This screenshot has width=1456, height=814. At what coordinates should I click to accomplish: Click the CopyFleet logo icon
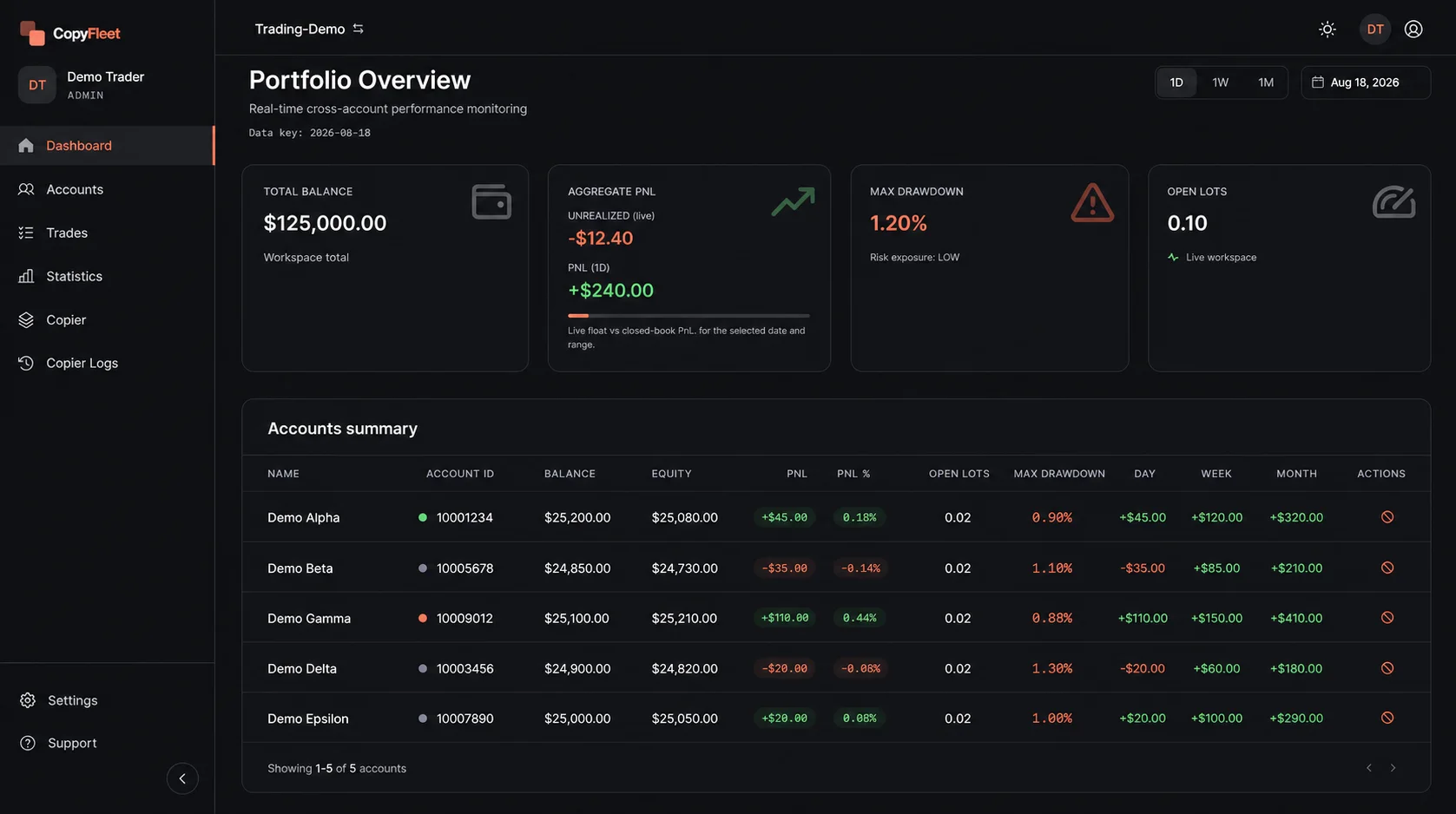click(x=32, y=33)
